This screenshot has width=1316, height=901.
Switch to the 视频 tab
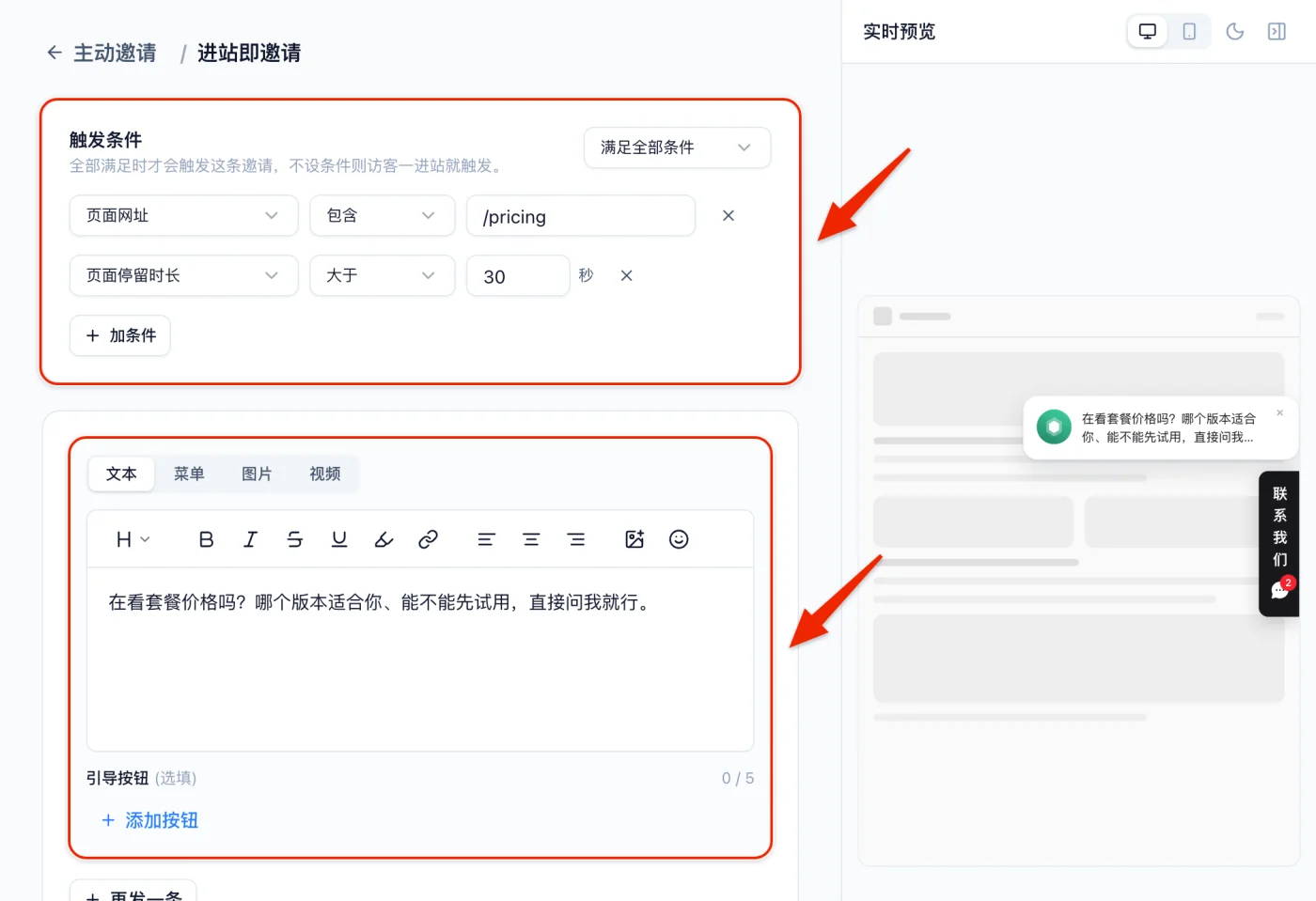point(325,474)
